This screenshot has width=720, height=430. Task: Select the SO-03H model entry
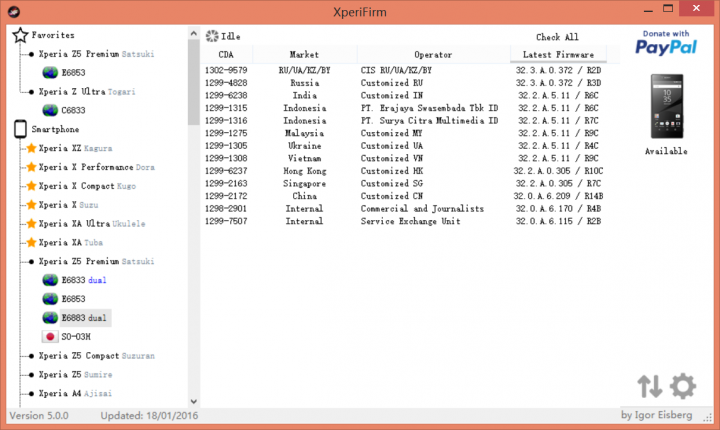(x=76, y=337)
